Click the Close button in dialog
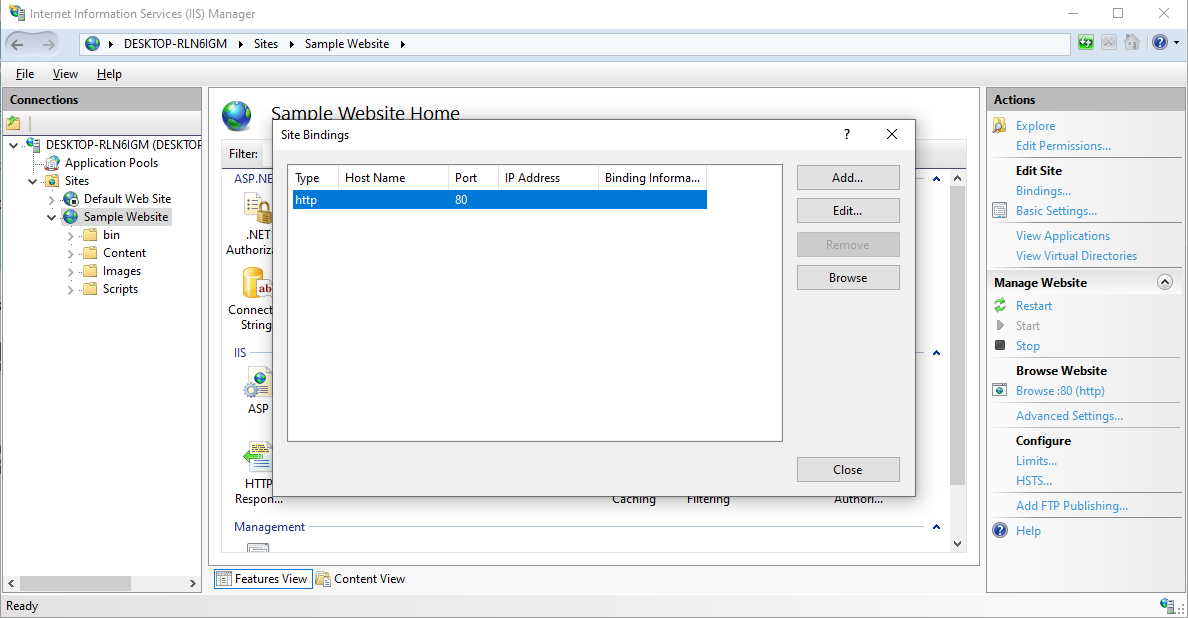Image resolution: width=1188 pixels, height=618 pixels. coord(848,470)
